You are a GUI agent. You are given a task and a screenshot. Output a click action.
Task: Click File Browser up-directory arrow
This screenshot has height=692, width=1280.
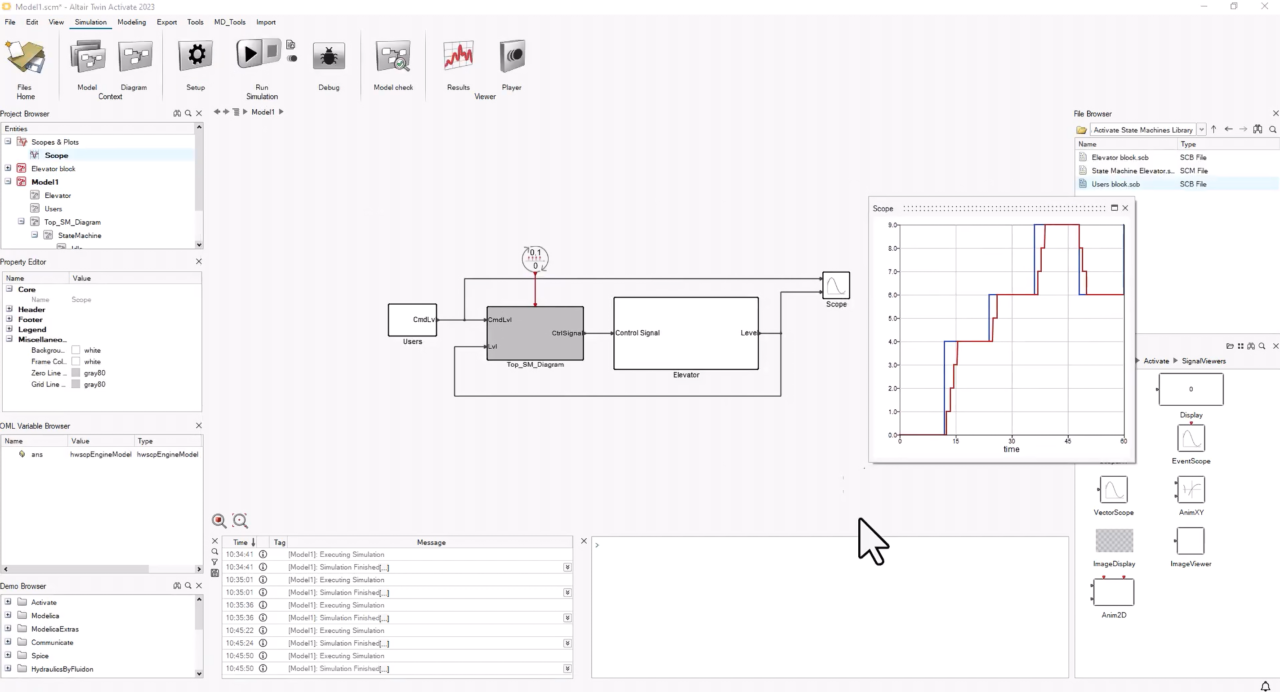click(1214, 130)
